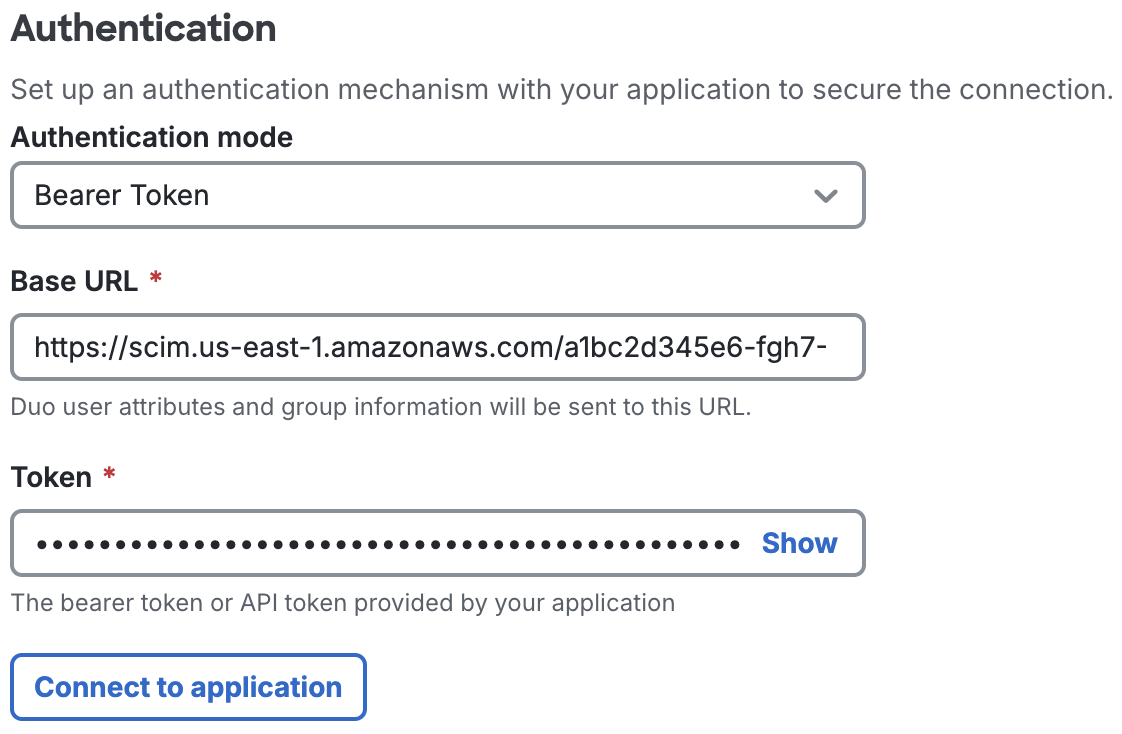Select the Bearer Token dropdown value
Viewport: 1122px width, 734px height.
coord(120,196)
